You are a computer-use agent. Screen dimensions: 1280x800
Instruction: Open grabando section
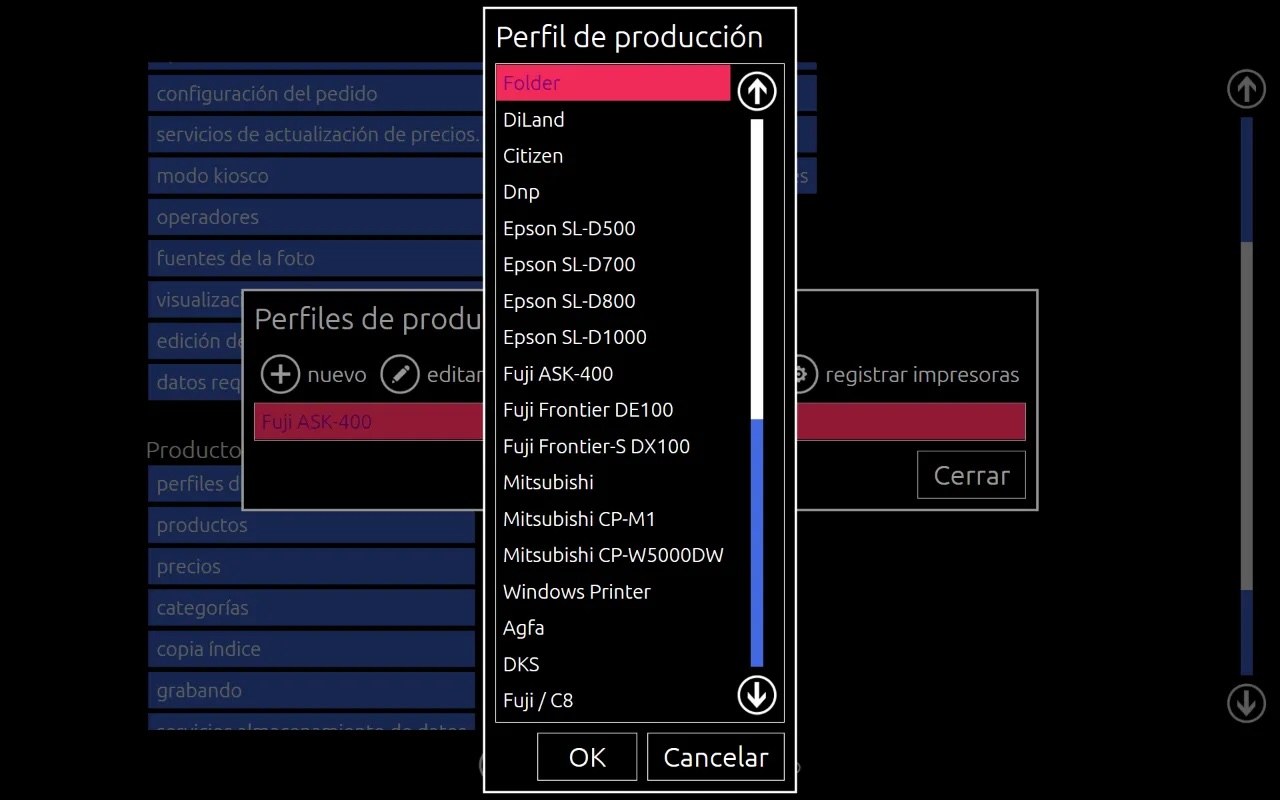tap(312, 690)
